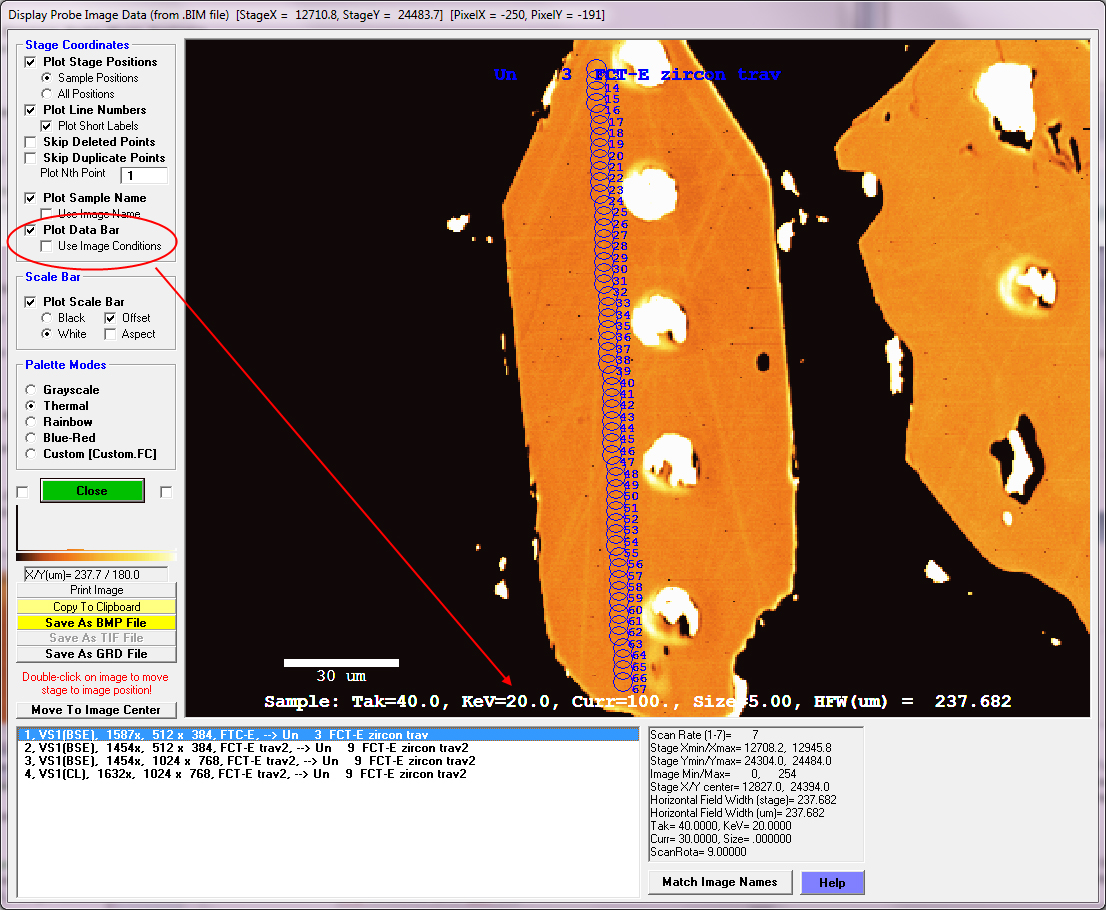Viewport: 1106px width, 910px height.
Task: Click the thermal color gradient bar
Action: (x=96, y=556)
